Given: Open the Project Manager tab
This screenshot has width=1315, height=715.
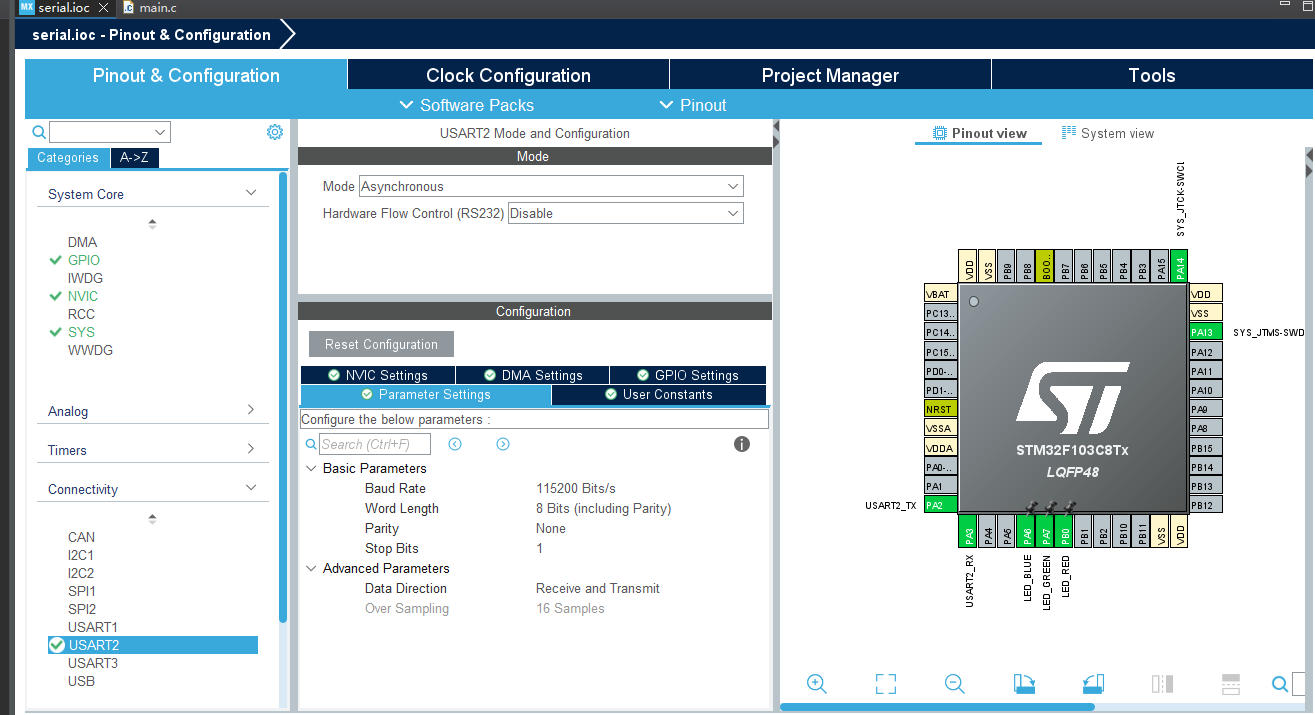Looking at the screenshot, I should point(830,75).
